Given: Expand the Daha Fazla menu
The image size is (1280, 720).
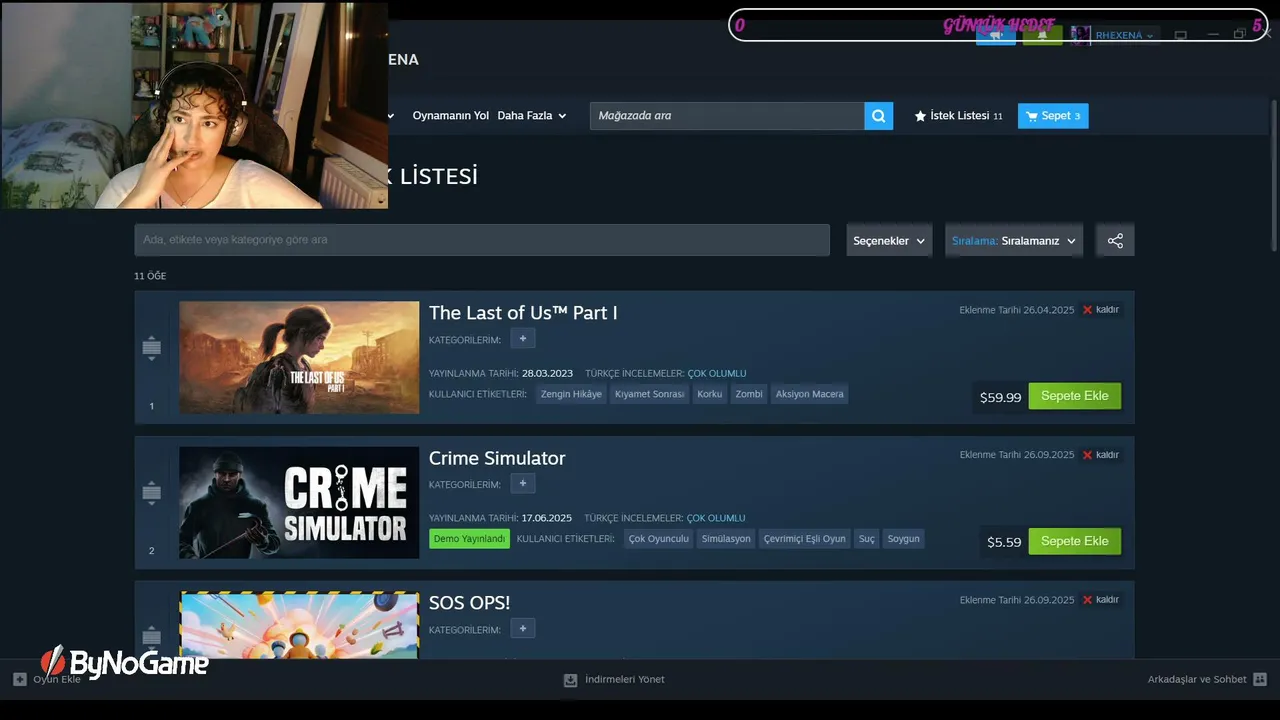Looking at the screenshot, I should pyautogui.click(x=532, y=116).
